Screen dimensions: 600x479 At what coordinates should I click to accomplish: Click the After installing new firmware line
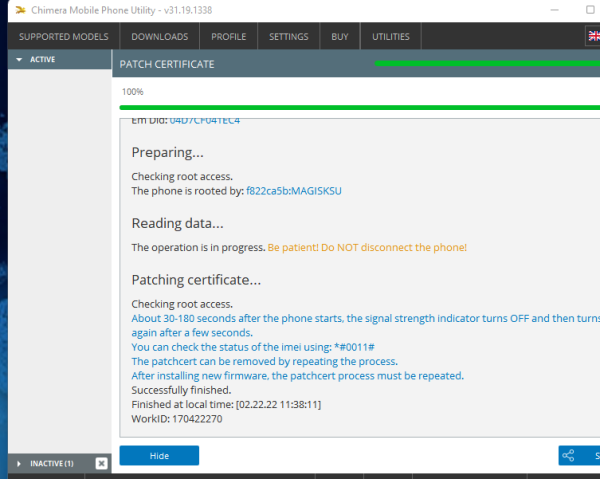point(298,376)
